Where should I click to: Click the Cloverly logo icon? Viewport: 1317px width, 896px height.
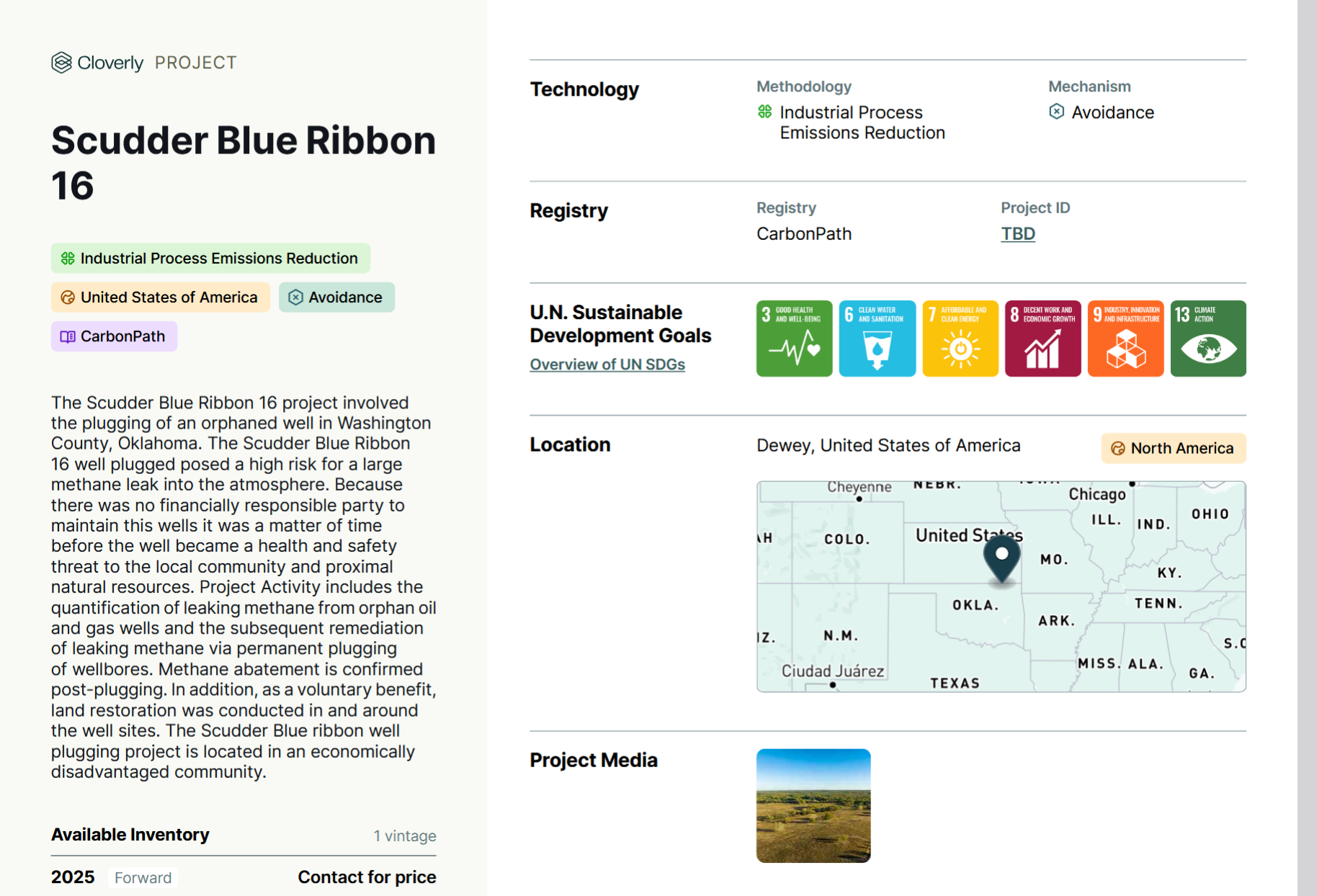coord(61,63)
